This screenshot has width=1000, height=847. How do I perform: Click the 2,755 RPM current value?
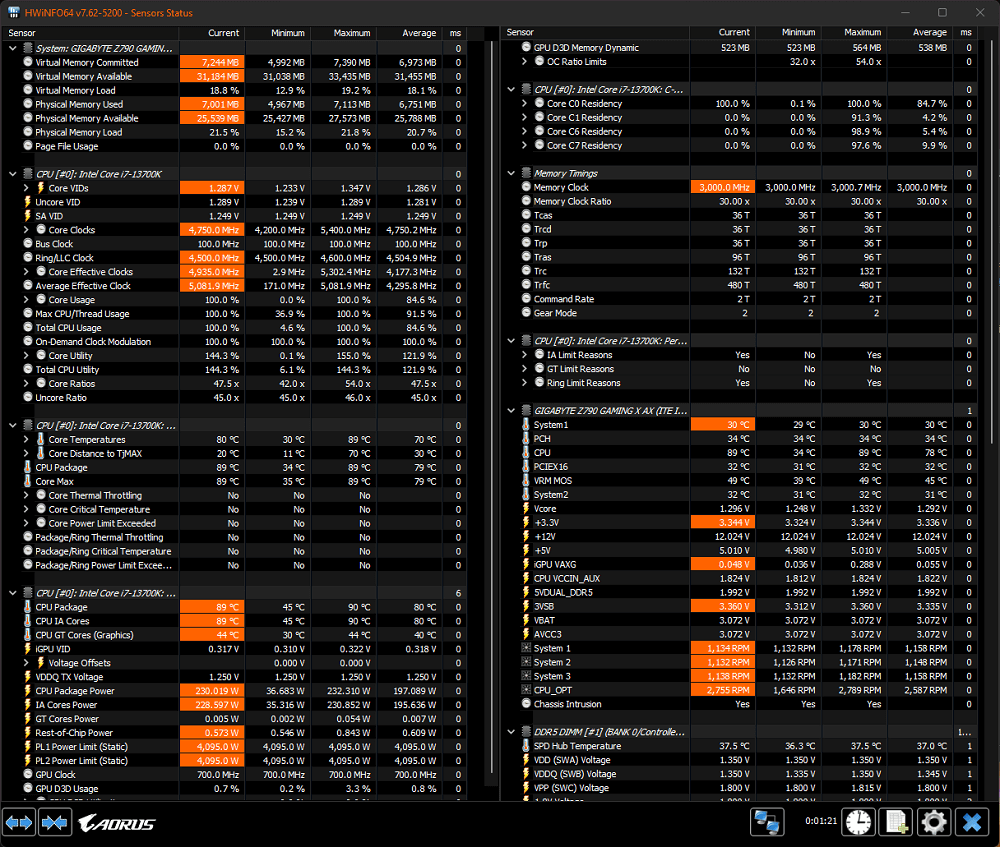[x=723, y=690]
